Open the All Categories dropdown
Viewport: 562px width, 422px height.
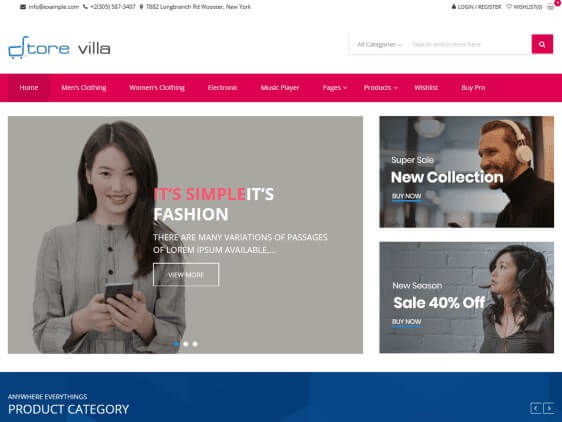click(379, 44)
